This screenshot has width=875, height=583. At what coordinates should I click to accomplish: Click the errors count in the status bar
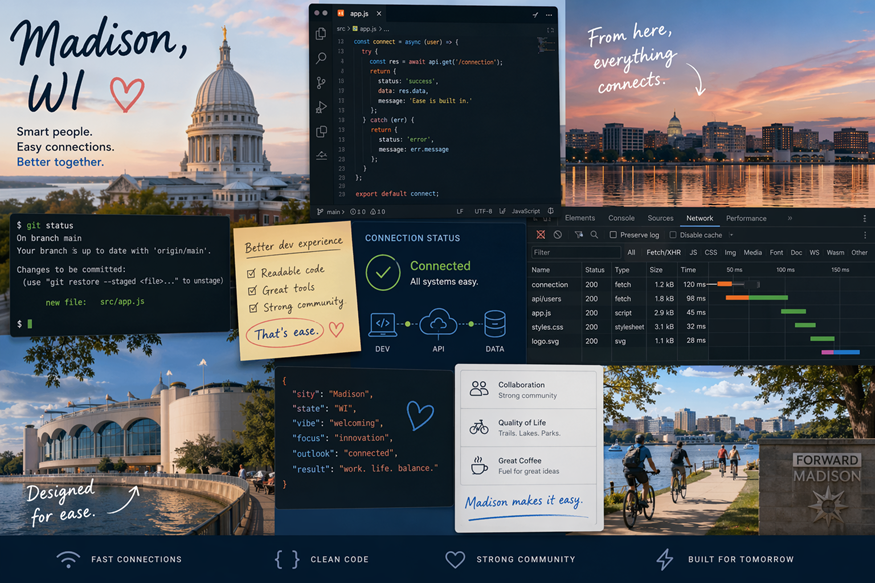click(358, 211)
